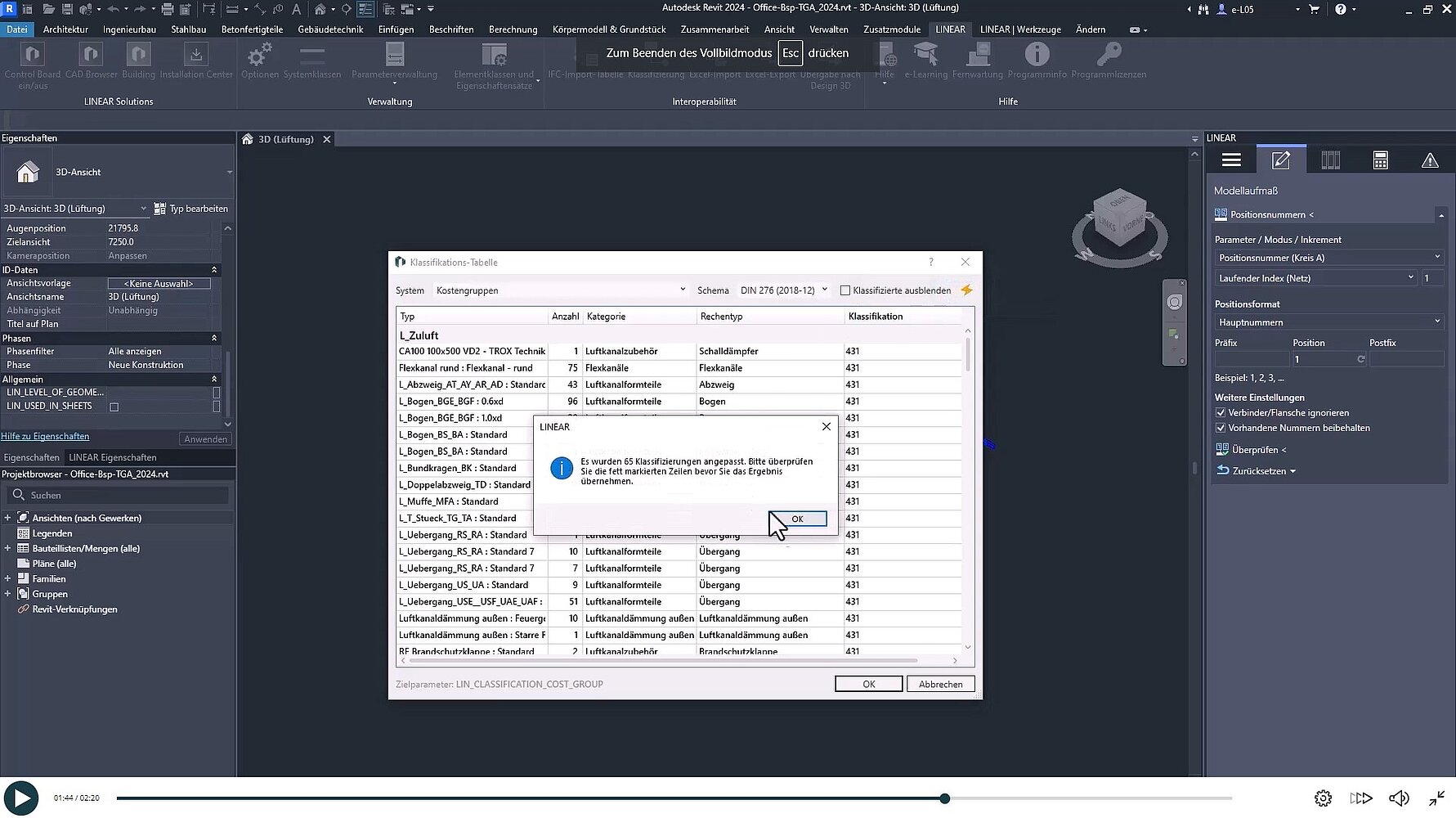This screenshot has width=1456, height=818.
Task: Click the Building ribbon icon
Action: click(x=138, y=56)
